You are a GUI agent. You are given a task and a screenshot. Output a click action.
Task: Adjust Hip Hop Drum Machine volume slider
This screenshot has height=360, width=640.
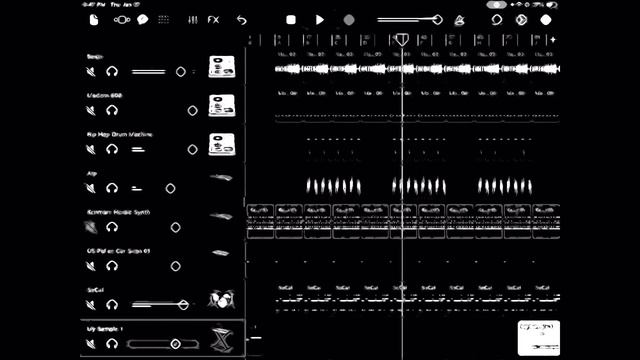coord(165,149)
